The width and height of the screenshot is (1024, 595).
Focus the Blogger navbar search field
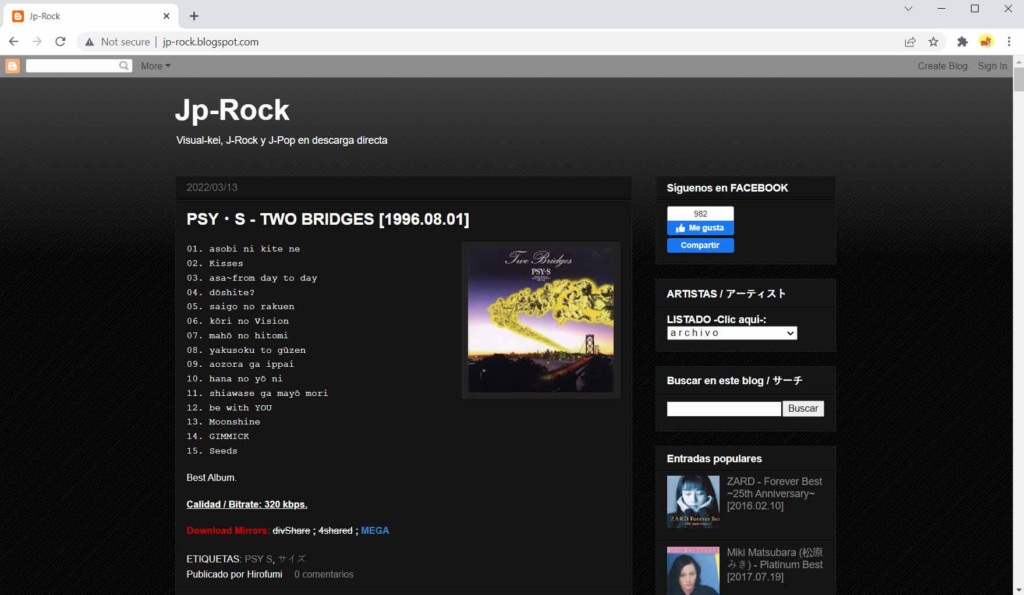[x=72, y=66]
